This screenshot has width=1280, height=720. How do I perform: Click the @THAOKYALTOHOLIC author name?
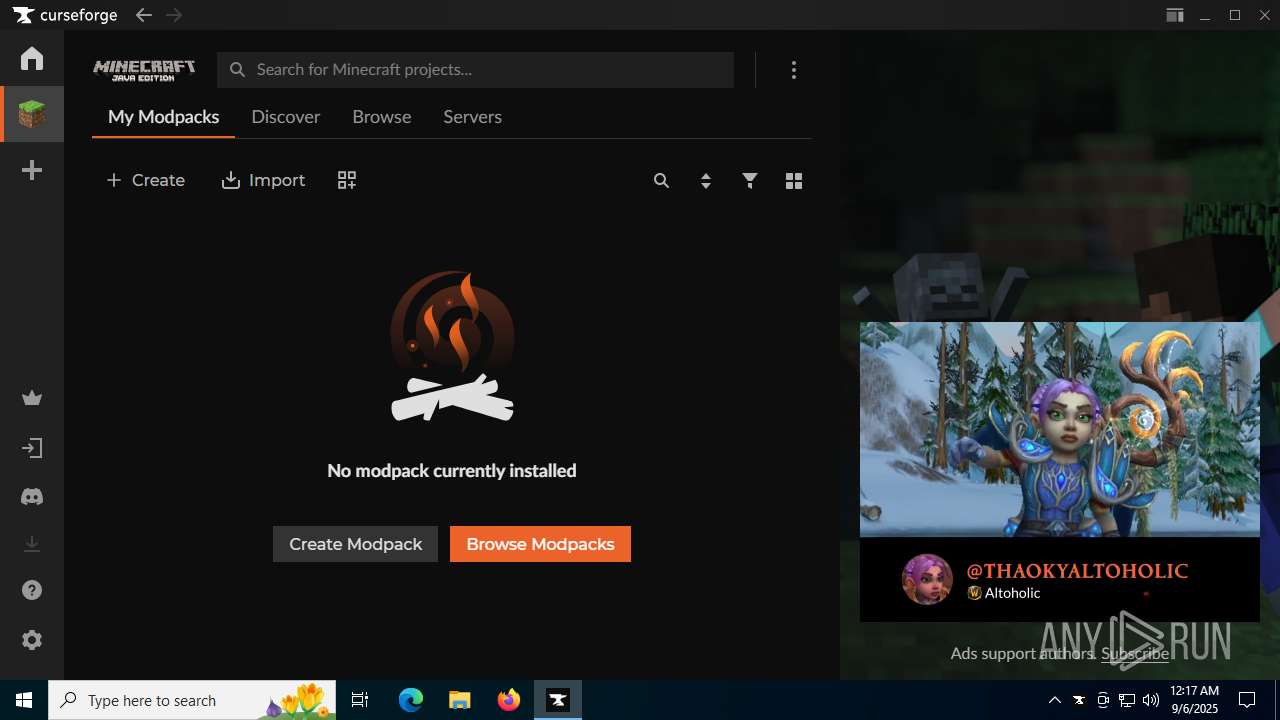[1077, 571]
